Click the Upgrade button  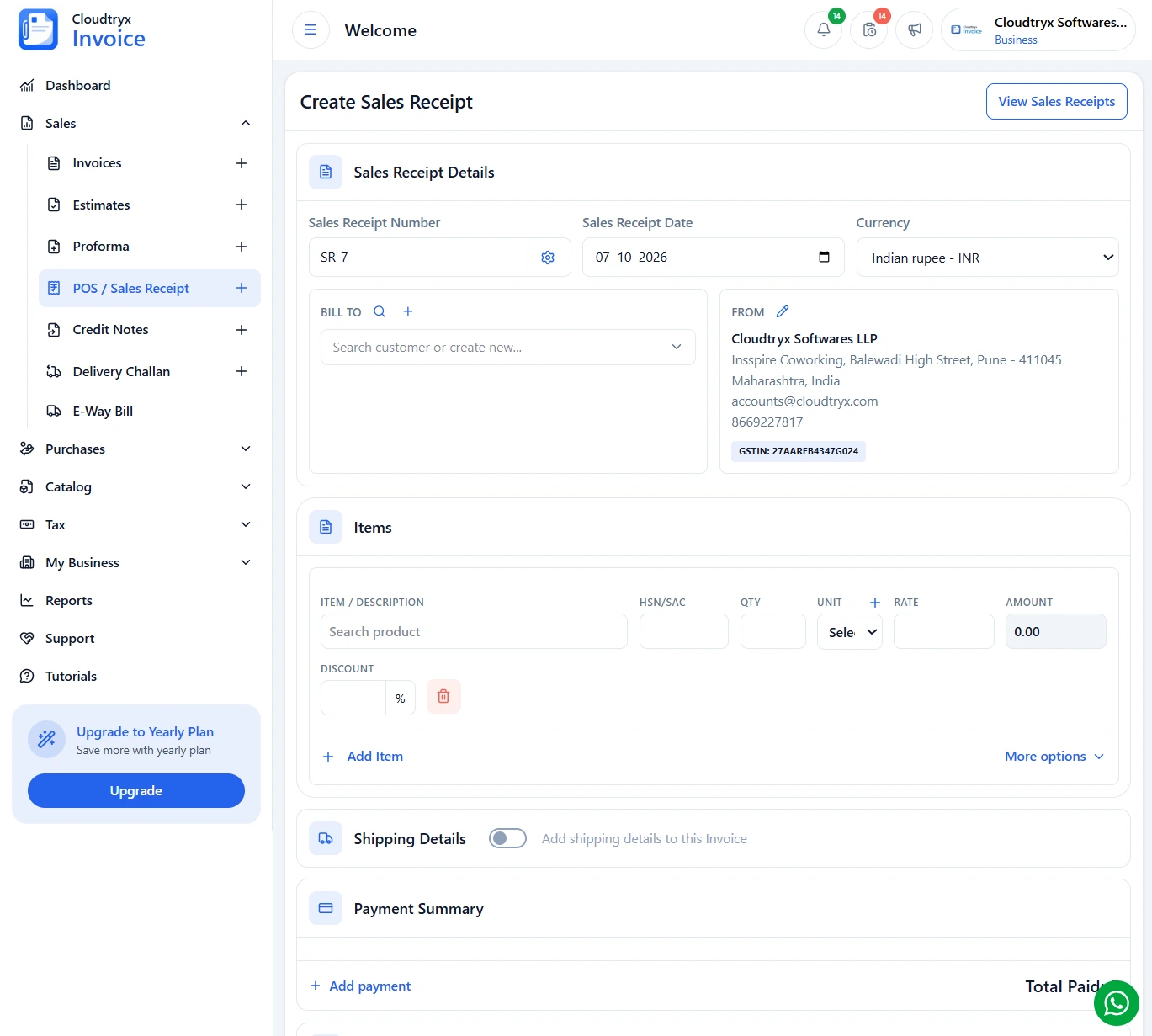pos(136,791)
